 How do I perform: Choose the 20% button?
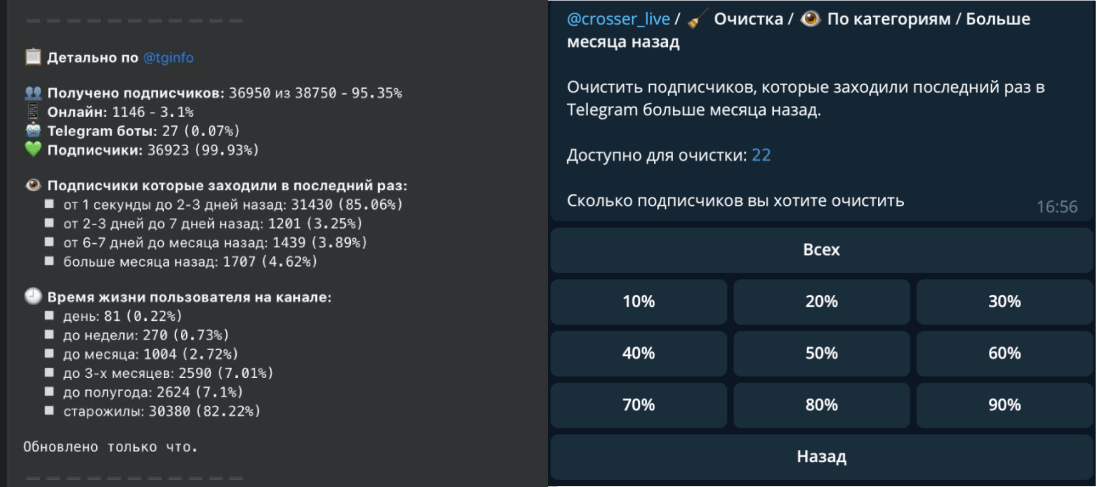[x=821, y=301]
